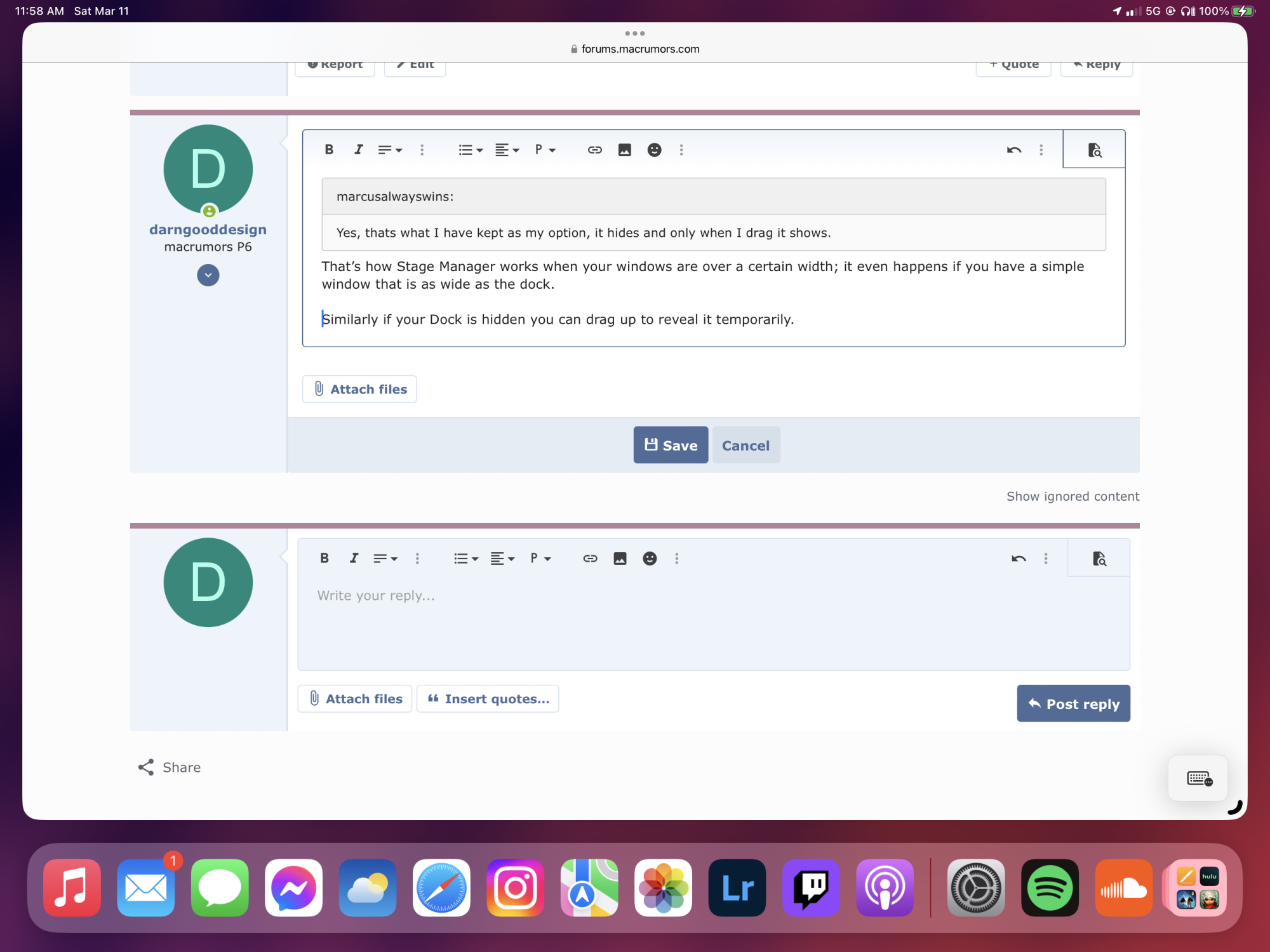The image size is (1270, 952).
Task: Insert image in the edit post editor
Action: (624, 150)
